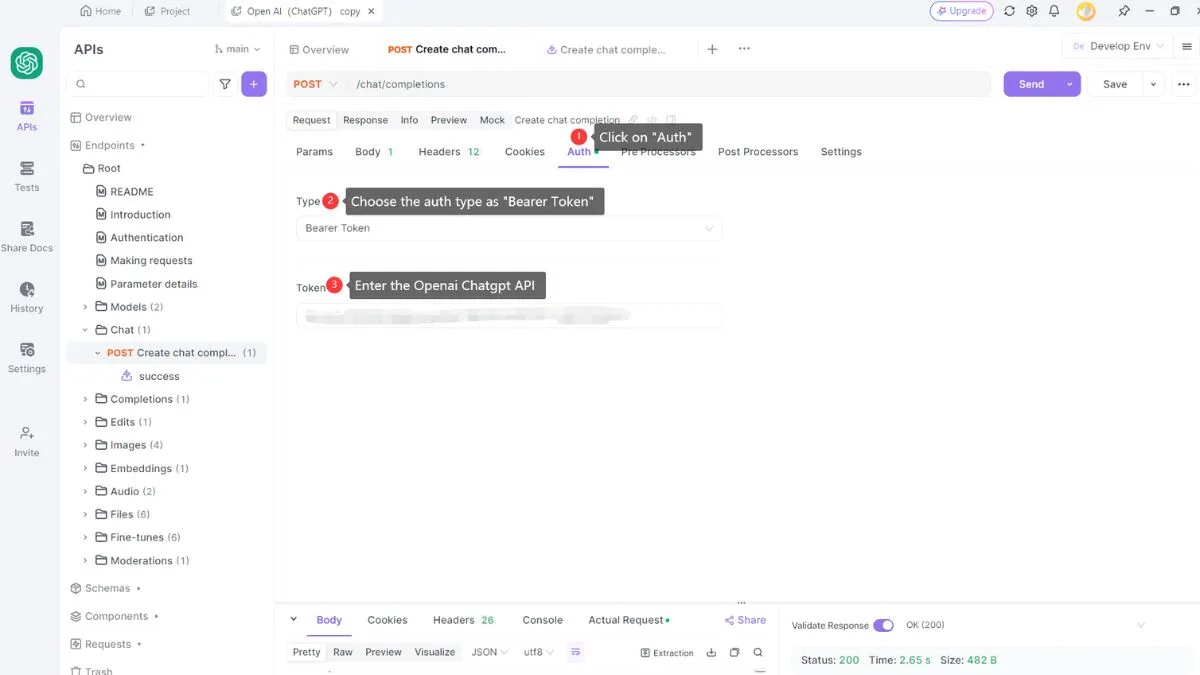Open the Develop Env environment dropdown
This screenshot has height=675, width=1200.
click(x=1115, y=45)
